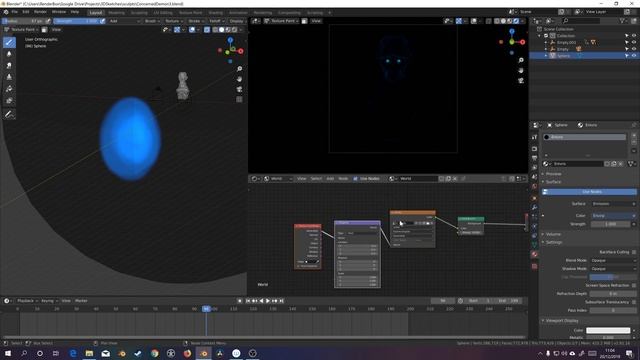Click zoom magnifier in left viewport
The image size is (640, 360).
(x=240, y=69)
